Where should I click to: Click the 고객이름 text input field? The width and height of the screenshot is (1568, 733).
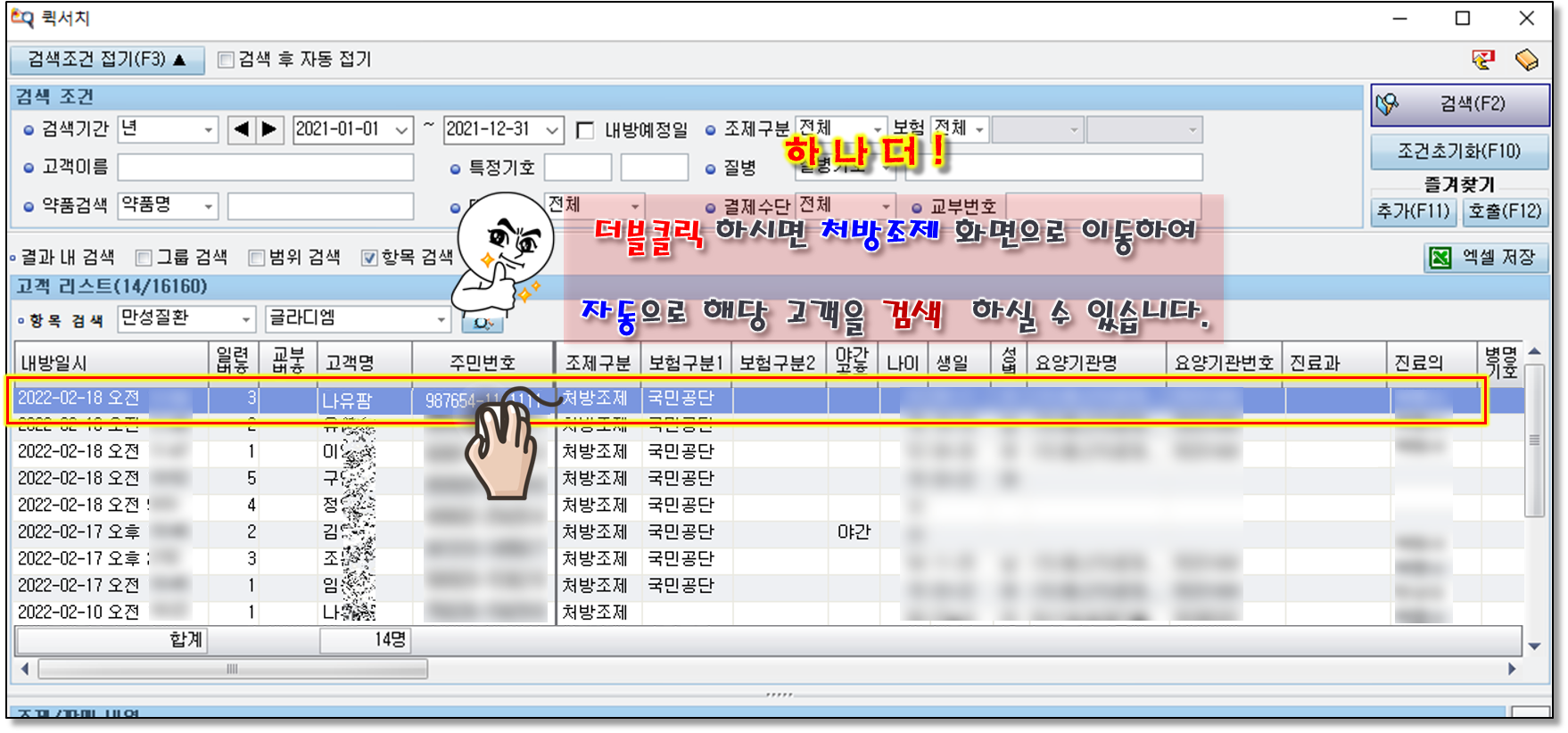click(265, 168)
